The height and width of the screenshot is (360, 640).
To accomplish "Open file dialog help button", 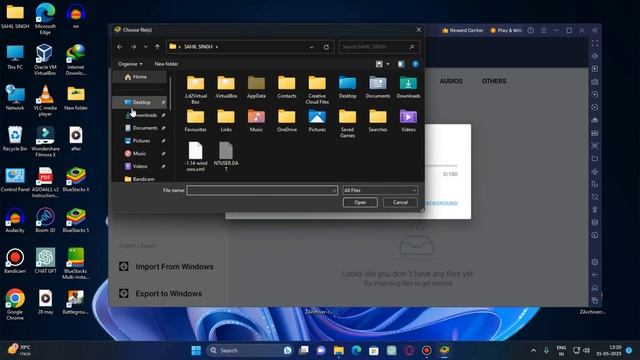I will (416, 64).
